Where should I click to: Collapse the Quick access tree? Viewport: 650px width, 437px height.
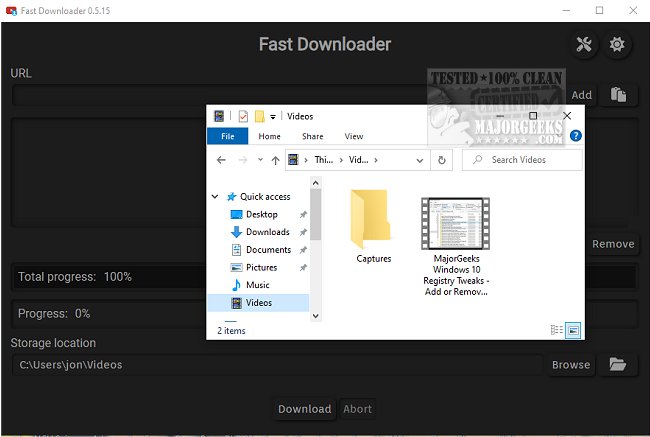coord(216,197)
